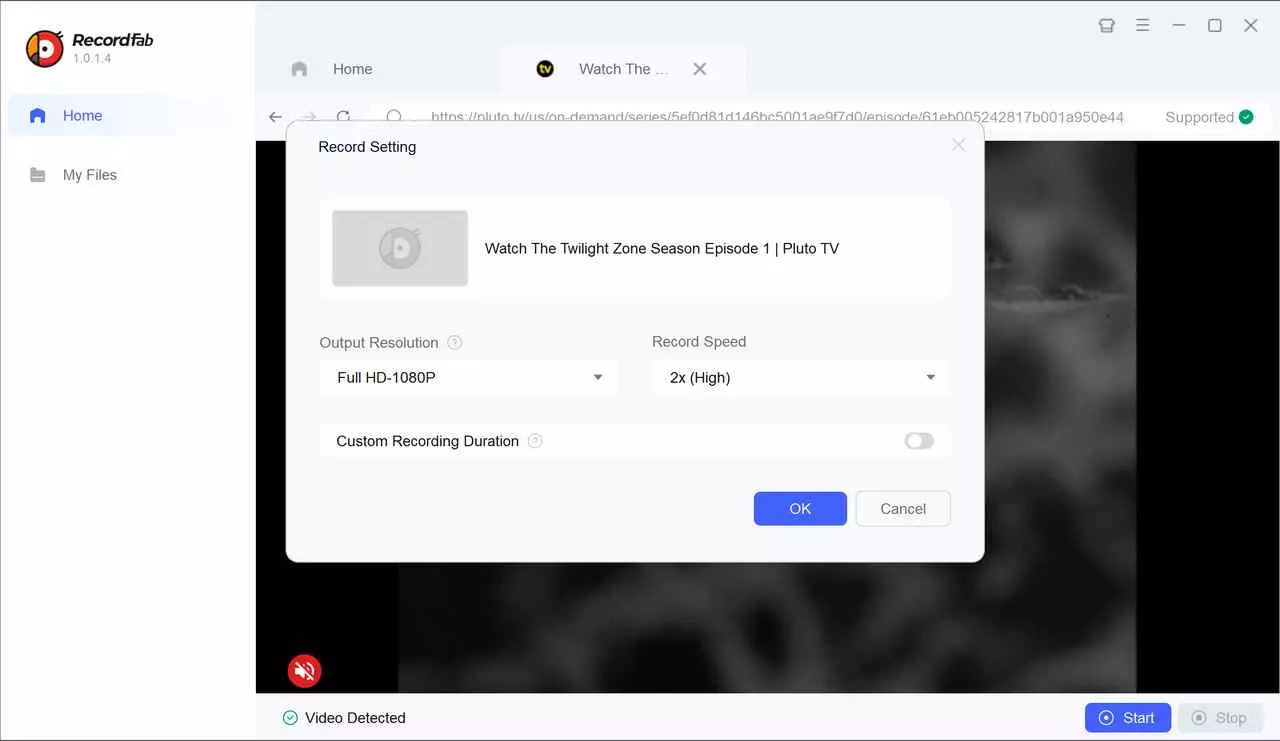This screenshot has height=741, width=1280.
Task: Go back with the browser arrow
Action: pos(276,117)
